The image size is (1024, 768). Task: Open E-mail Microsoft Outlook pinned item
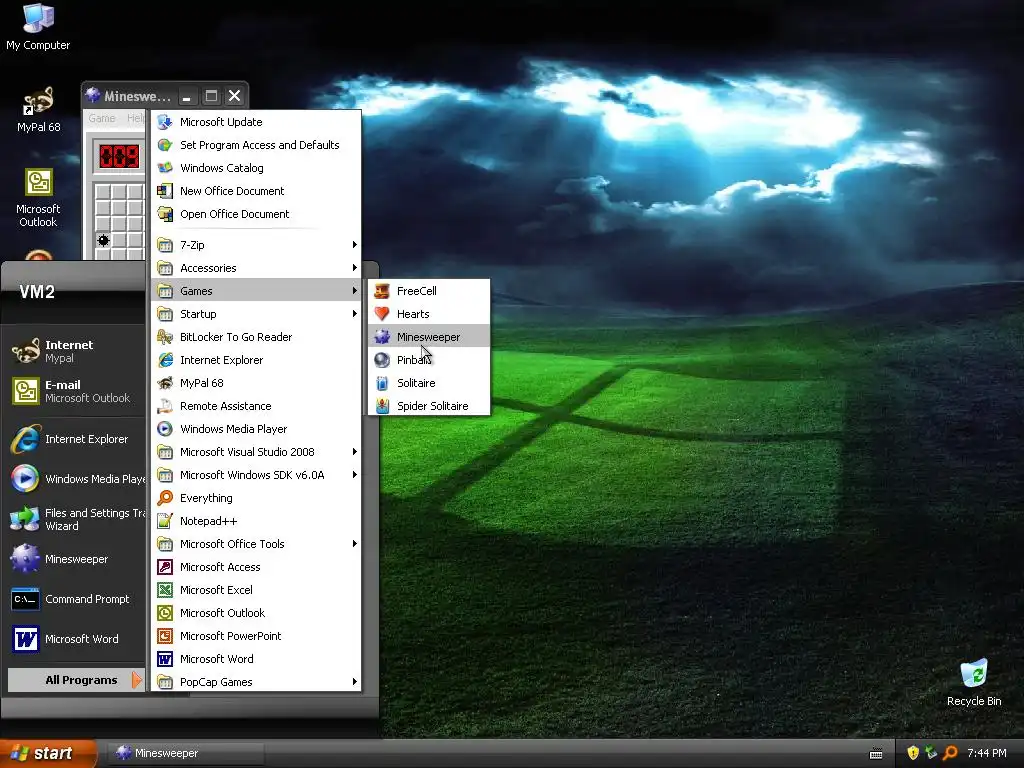76,391
